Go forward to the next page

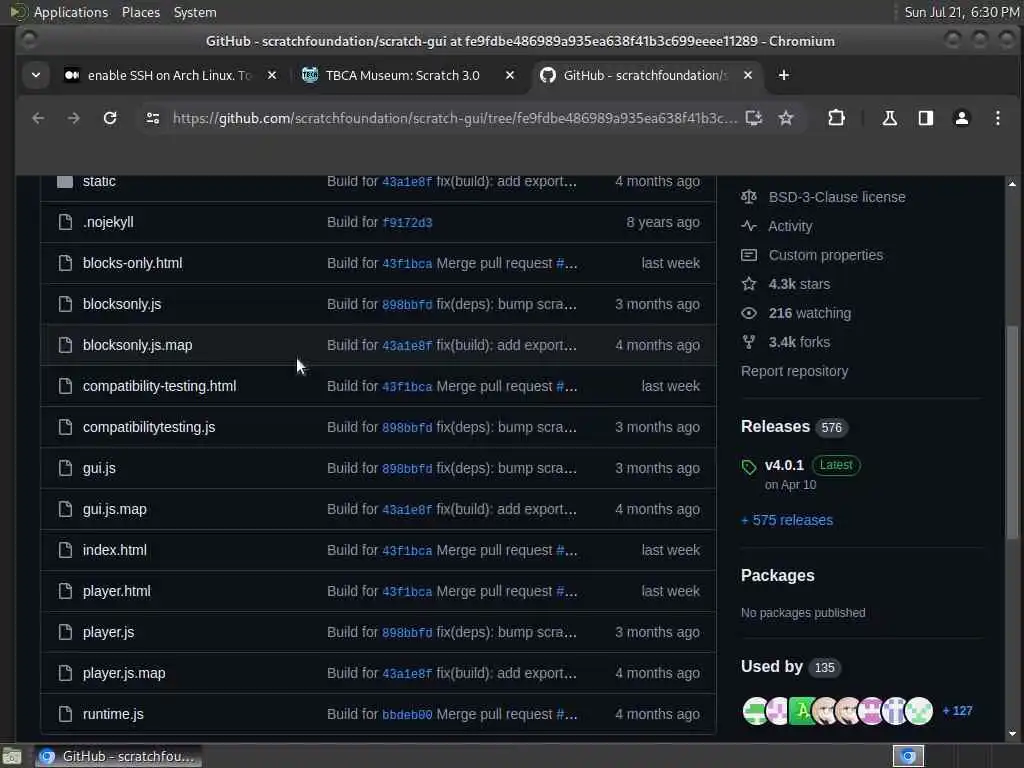74,118
